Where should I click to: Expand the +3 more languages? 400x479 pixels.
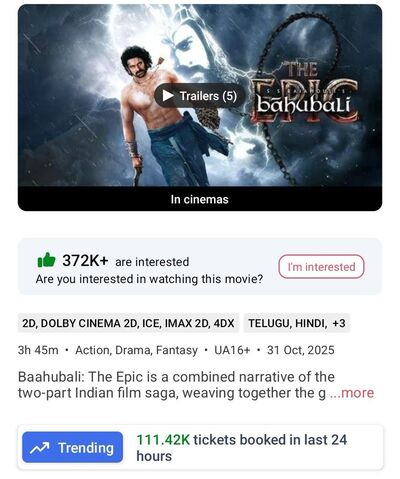tap(339, 323)
